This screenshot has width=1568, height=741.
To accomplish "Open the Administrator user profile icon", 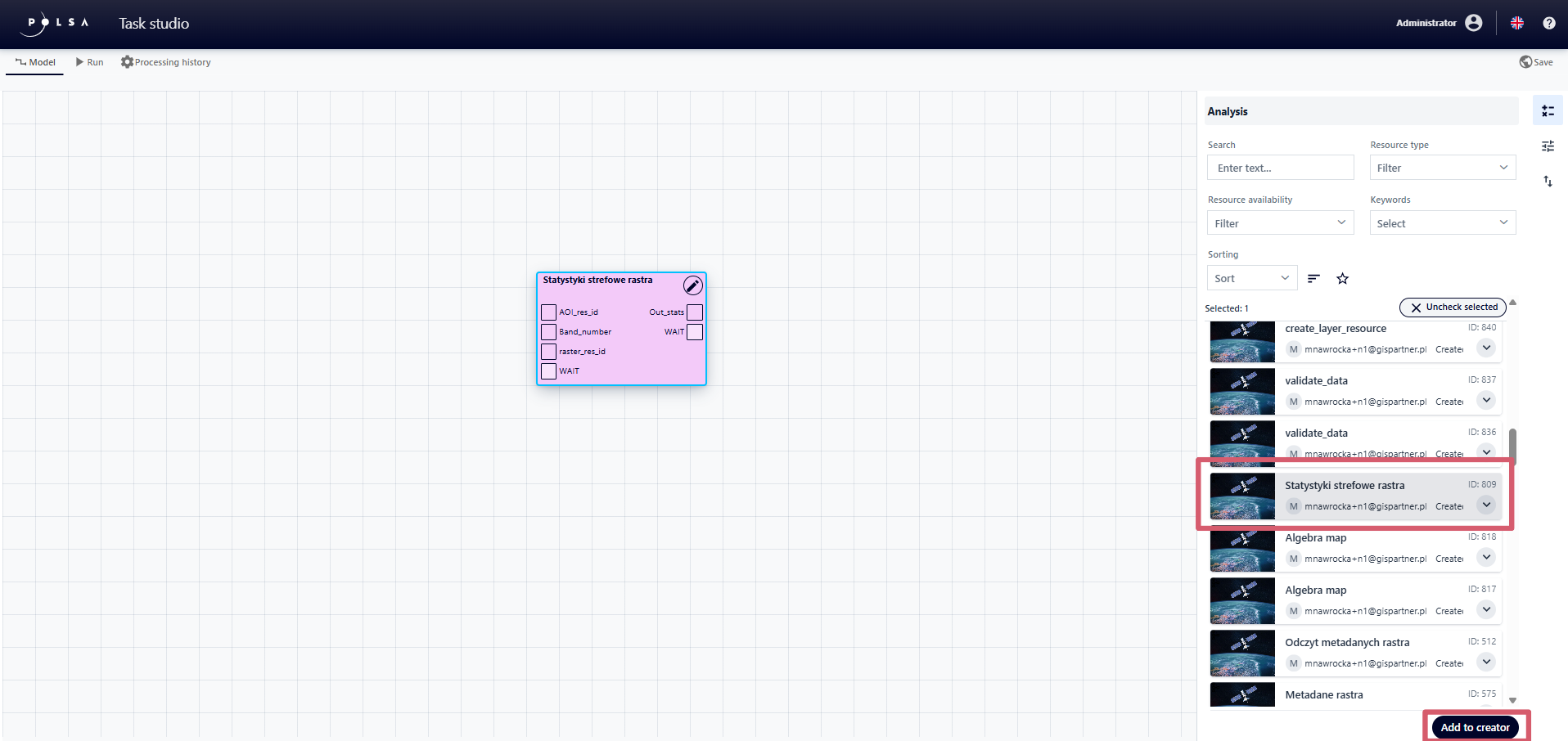I will [x=1474, y=23].
